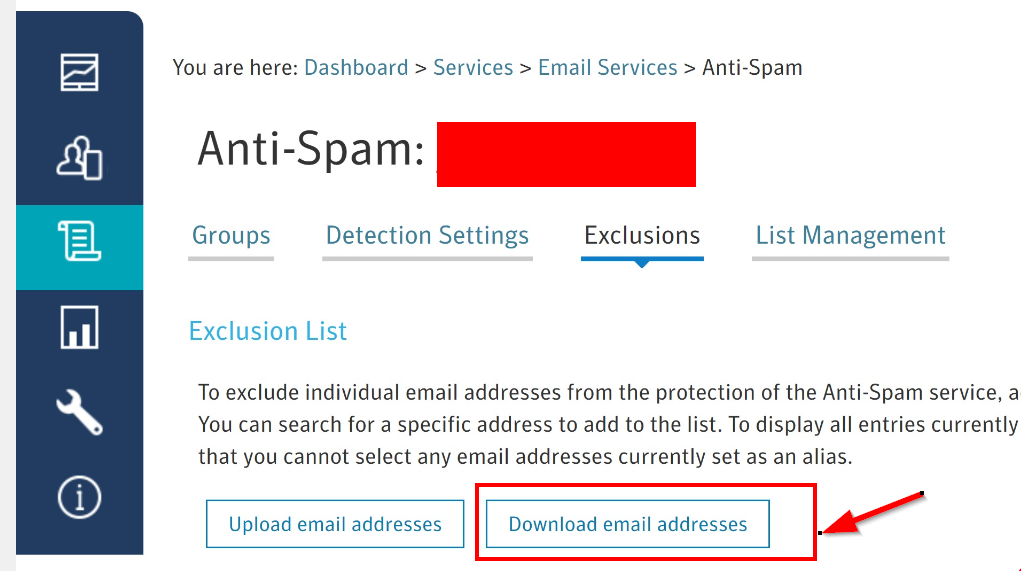Image resolution: width=1021 pixels, height=571 pixels.
Task: Click the wrench tools icon
Action: tap(79, 411)
